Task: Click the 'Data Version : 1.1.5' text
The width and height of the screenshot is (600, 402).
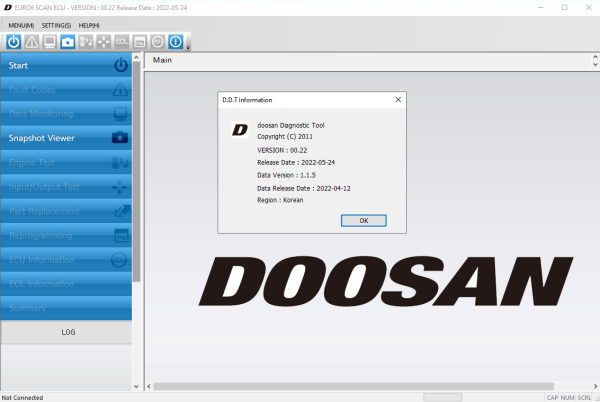Action: pos(286,175)
